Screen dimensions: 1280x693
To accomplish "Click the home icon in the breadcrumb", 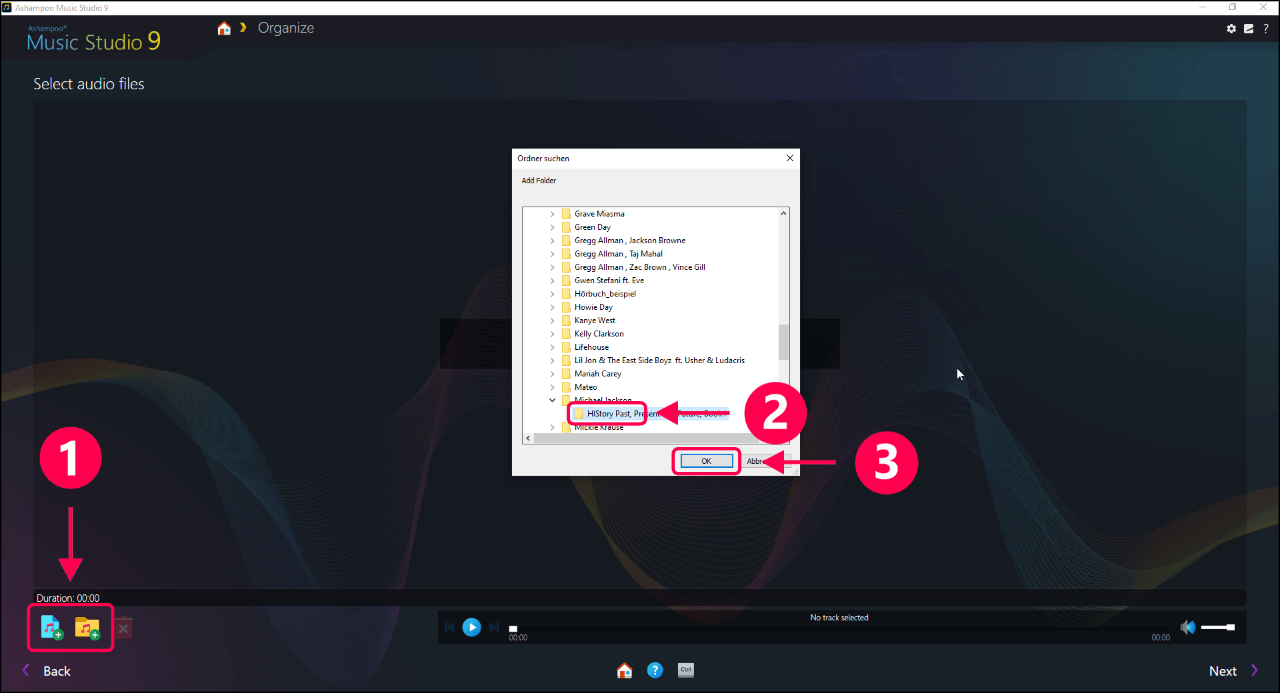I will coord(224,28).
